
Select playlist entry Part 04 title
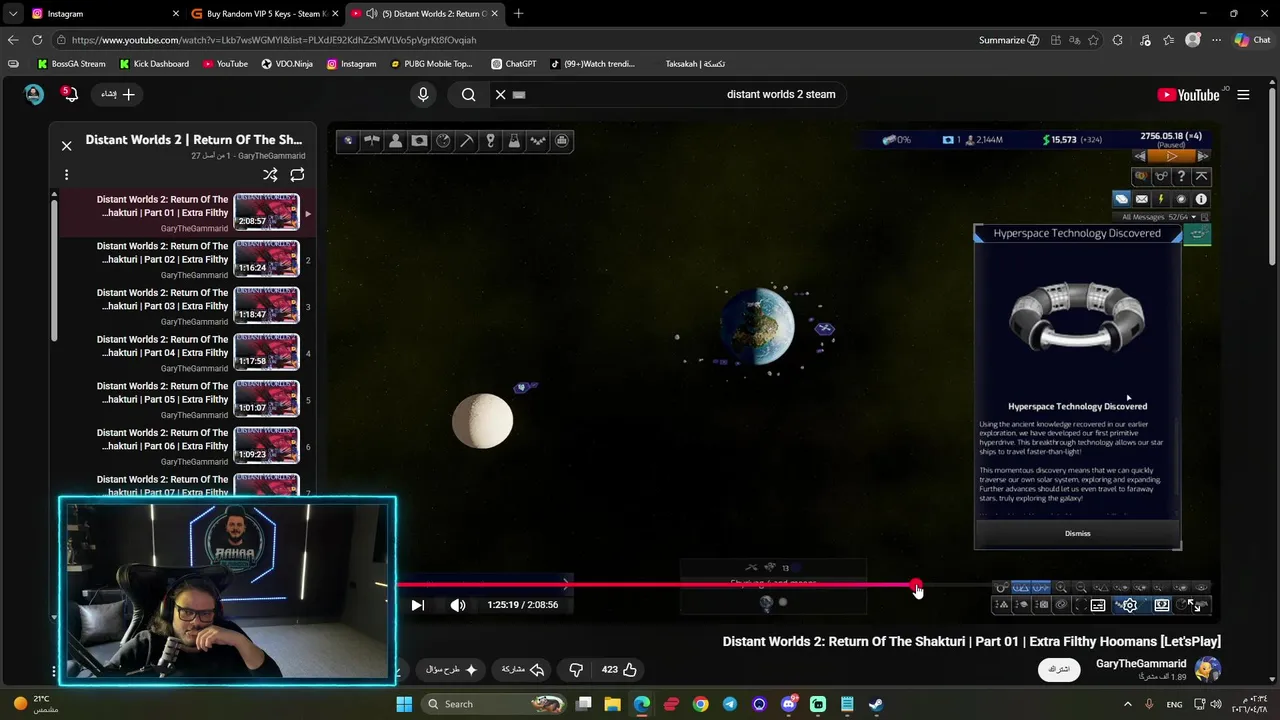(163, 346)
